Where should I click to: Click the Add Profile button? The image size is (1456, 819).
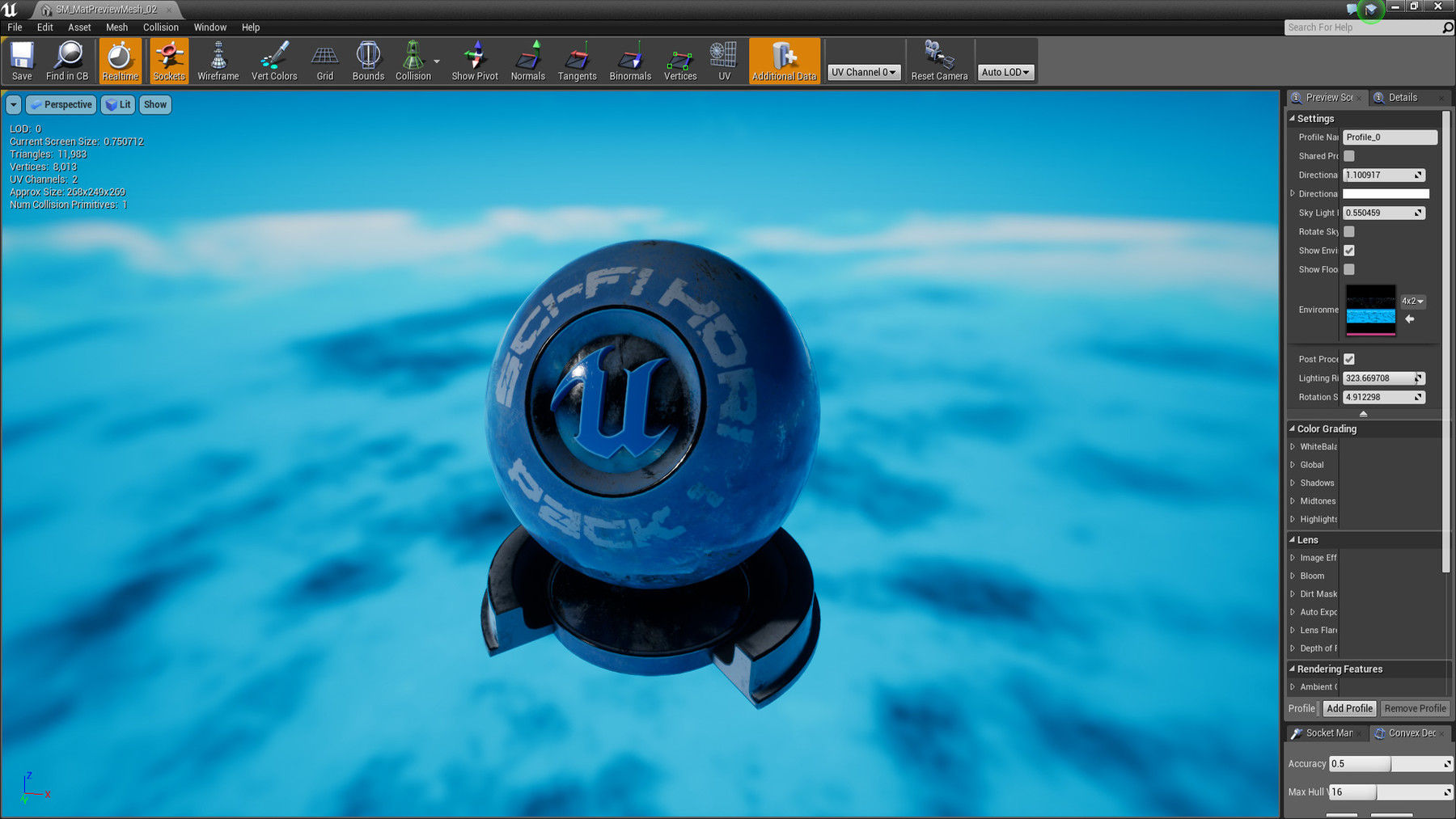click(x=1349, y=708)
